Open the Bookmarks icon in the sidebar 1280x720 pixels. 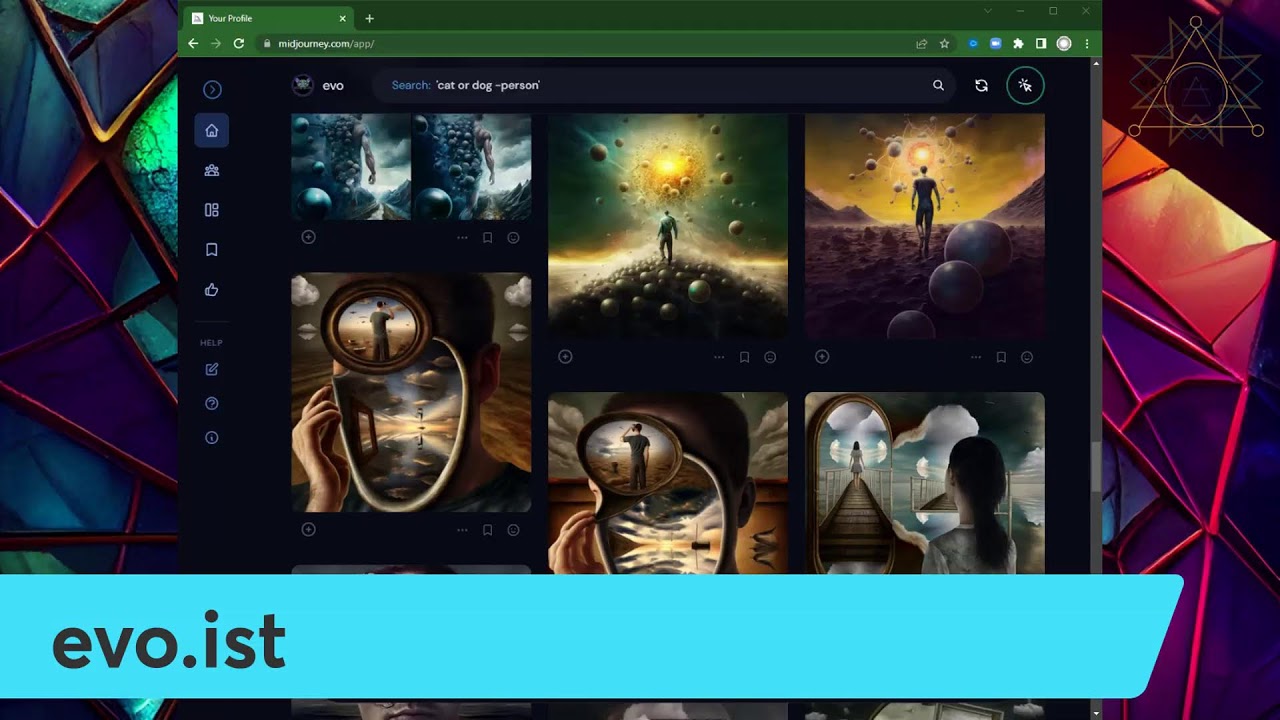click(212, 250)
